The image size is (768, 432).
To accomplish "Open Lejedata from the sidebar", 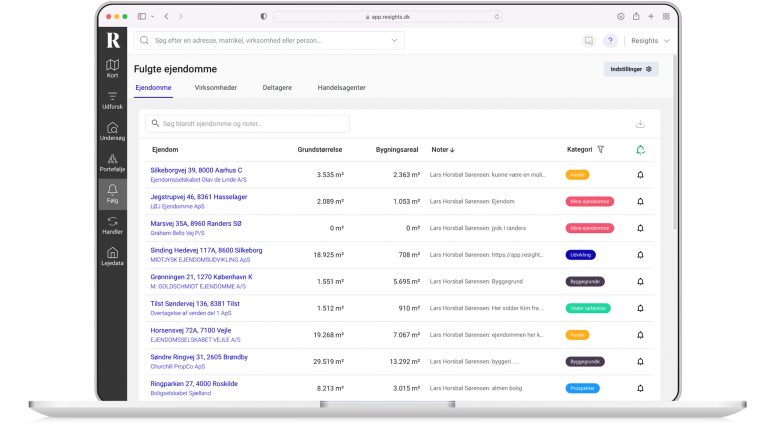I will [113, 256].
